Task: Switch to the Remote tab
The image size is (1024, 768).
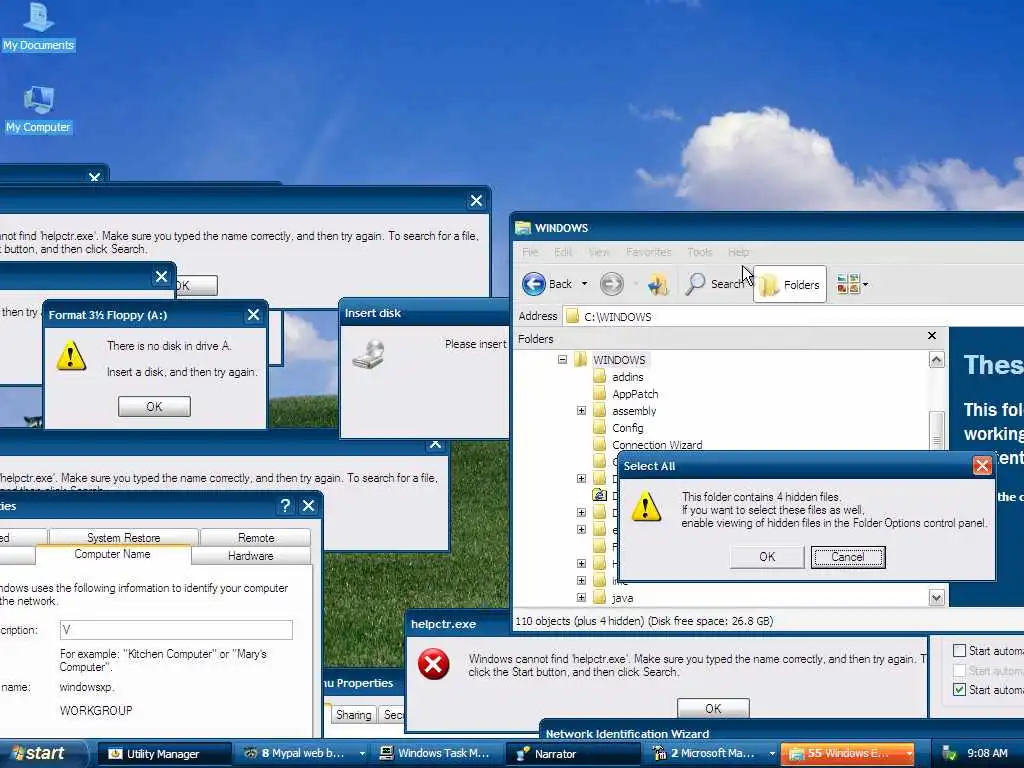Action: [x=256, y=537]
